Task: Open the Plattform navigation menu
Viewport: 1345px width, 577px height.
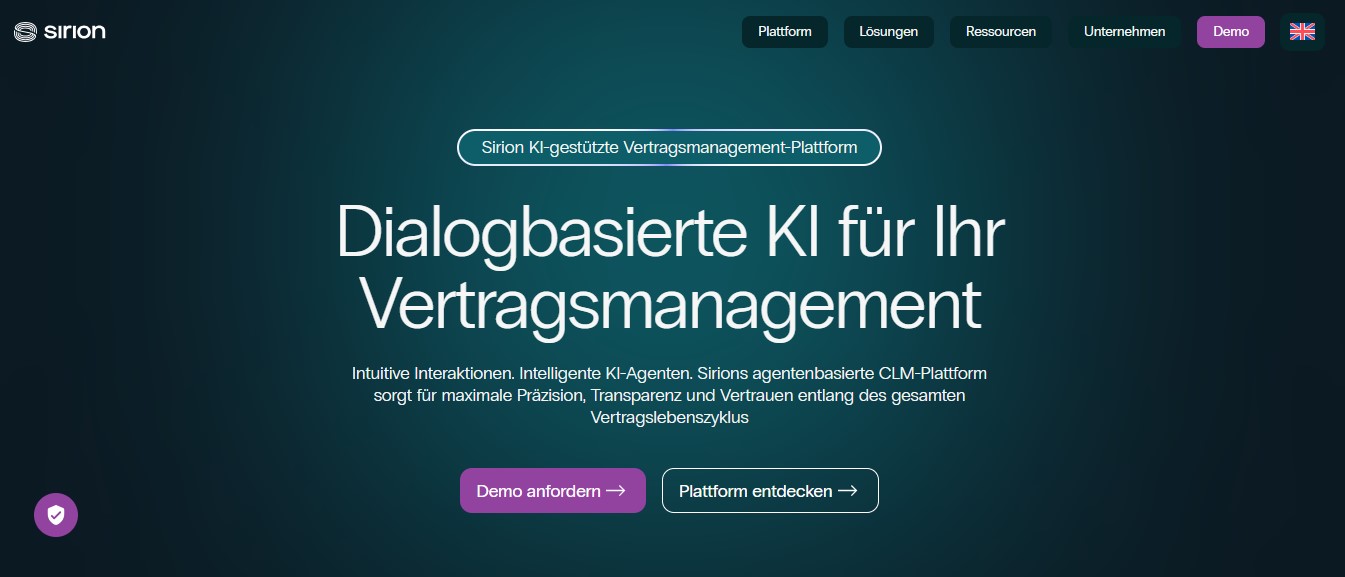Action: pyautogui.click(x=784, y=32)
